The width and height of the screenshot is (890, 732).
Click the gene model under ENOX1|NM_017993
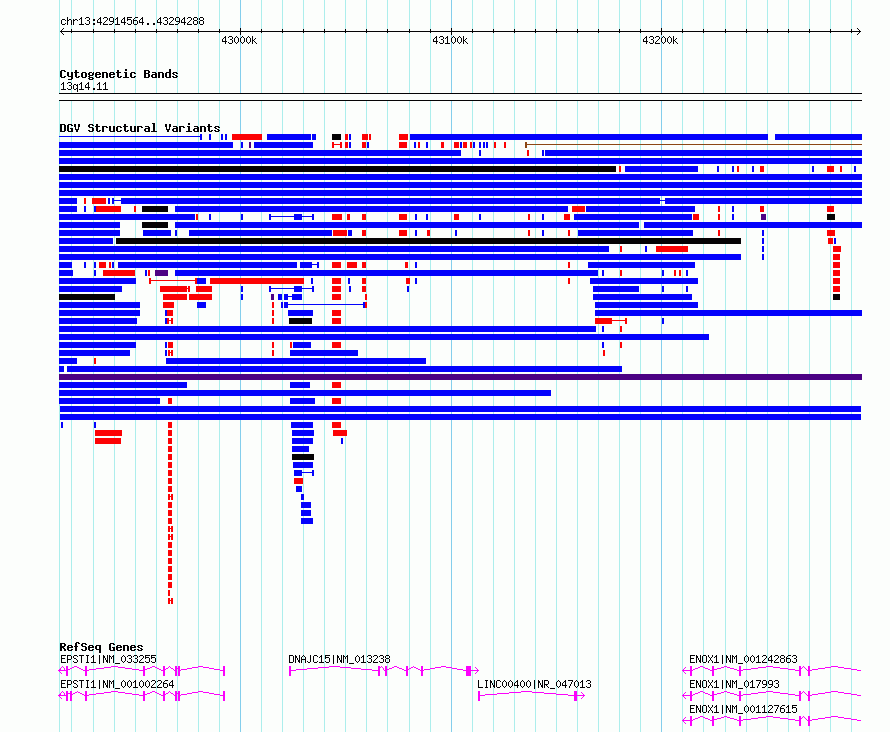[772, 696]
